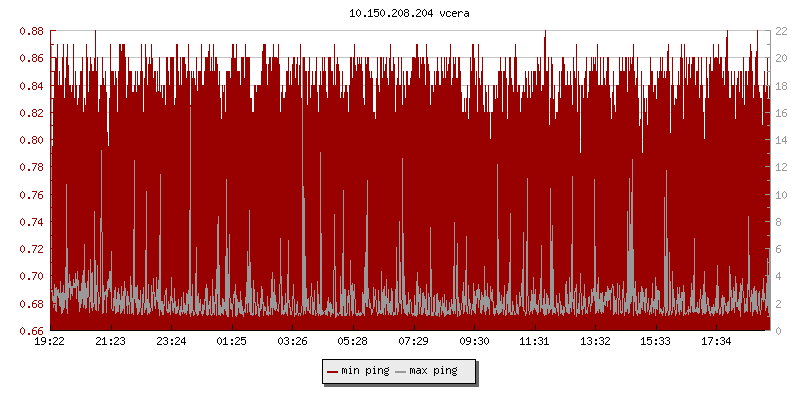The height and width of the screenshot is (400, 800).
Task: Select the min ping legend label
Action: 363,371
